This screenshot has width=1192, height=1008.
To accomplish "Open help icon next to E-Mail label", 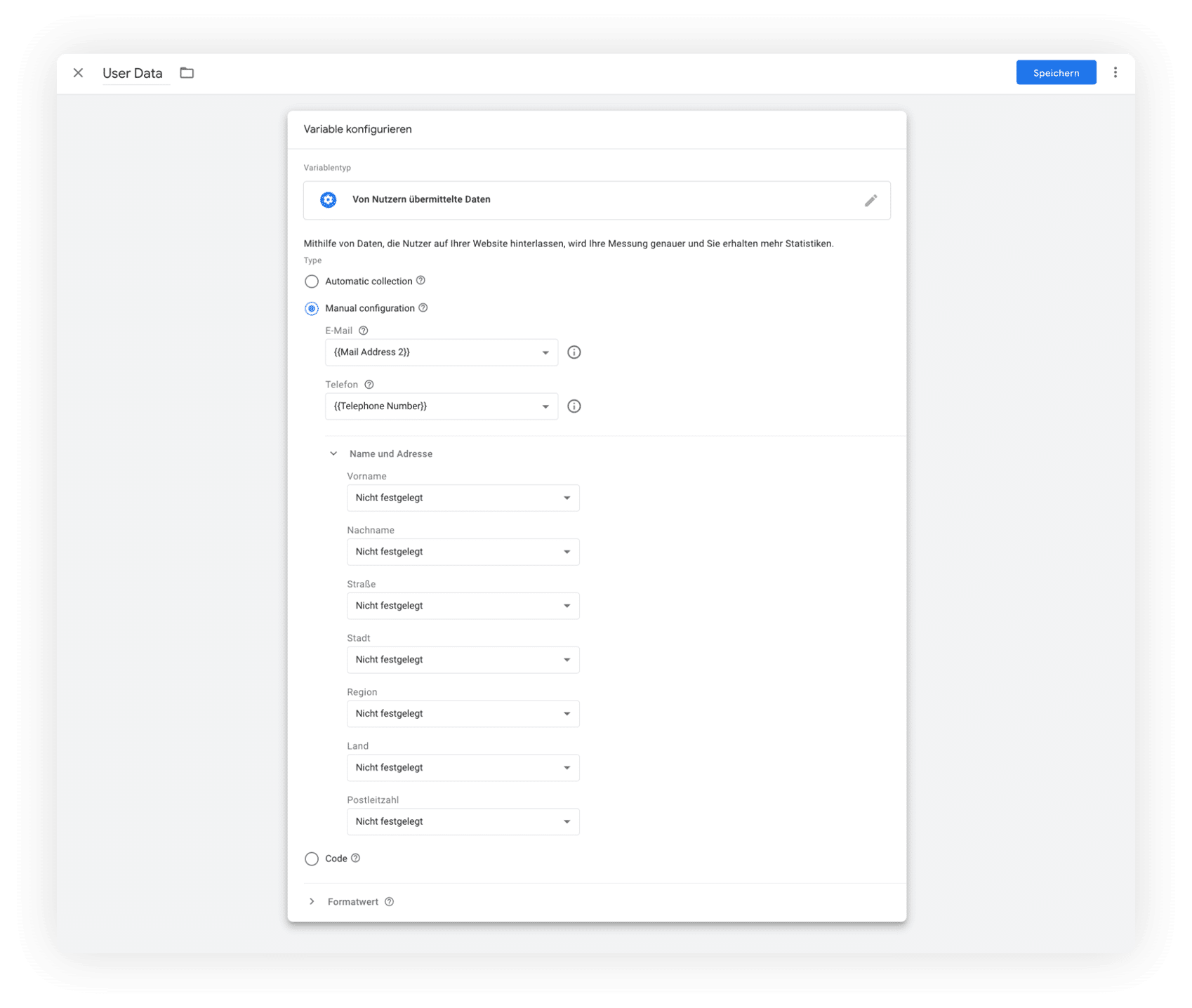I will tap(363, 331).
